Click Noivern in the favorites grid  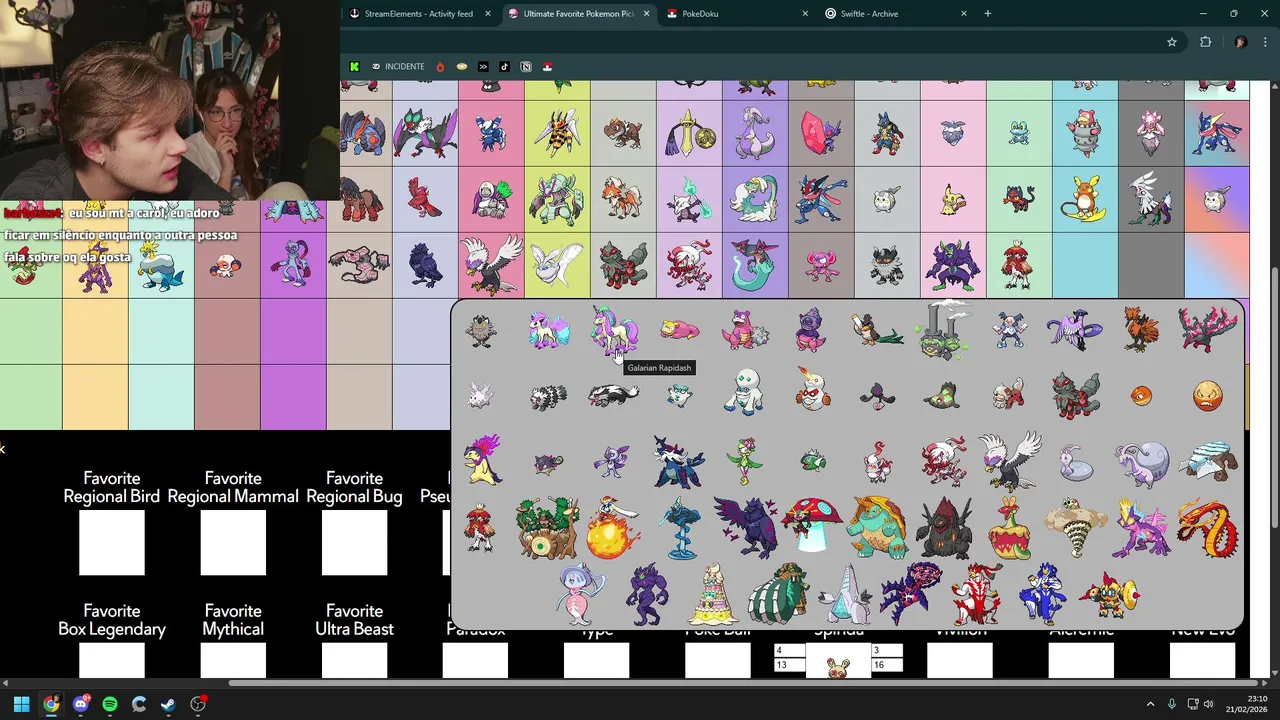[425, 132]
